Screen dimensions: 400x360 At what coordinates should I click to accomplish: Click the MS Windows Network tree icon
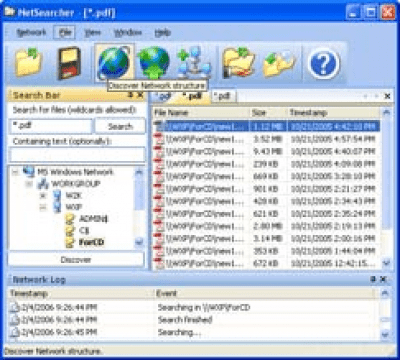click(29, 172)
